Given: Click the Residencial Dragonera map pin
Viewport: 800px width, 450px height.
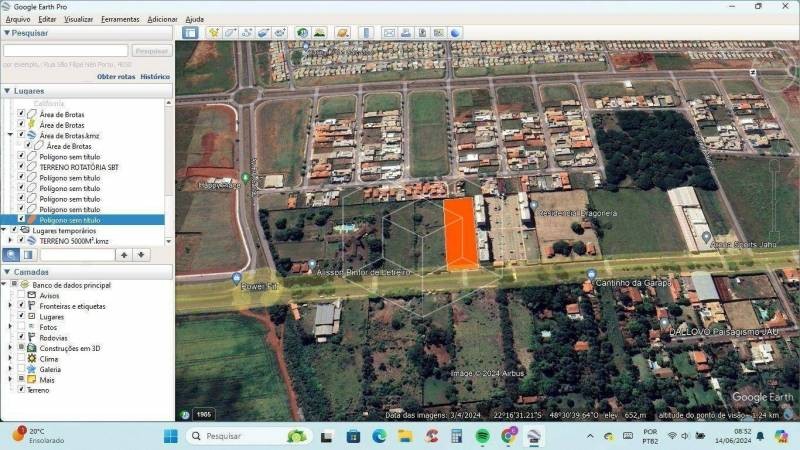Looking at the screenshot, I should coord(534,205).
